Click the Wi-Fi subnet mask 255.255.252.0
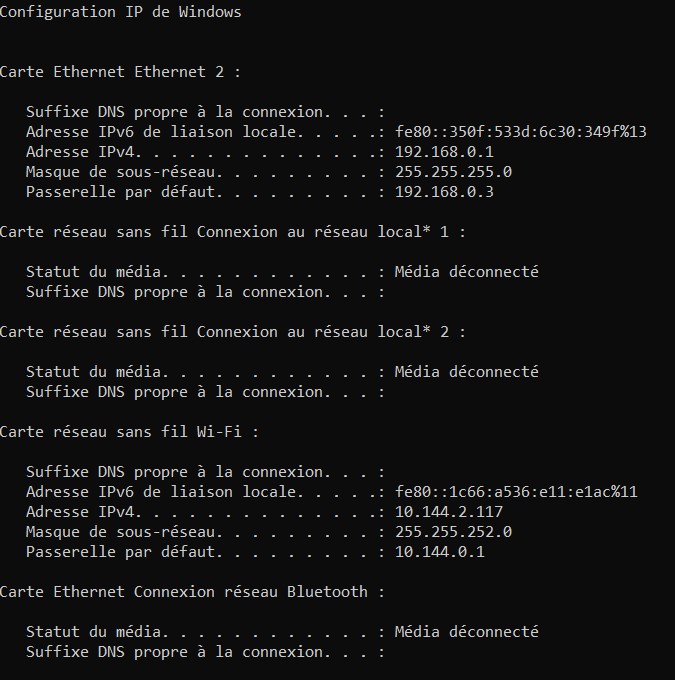 (453, 532)
